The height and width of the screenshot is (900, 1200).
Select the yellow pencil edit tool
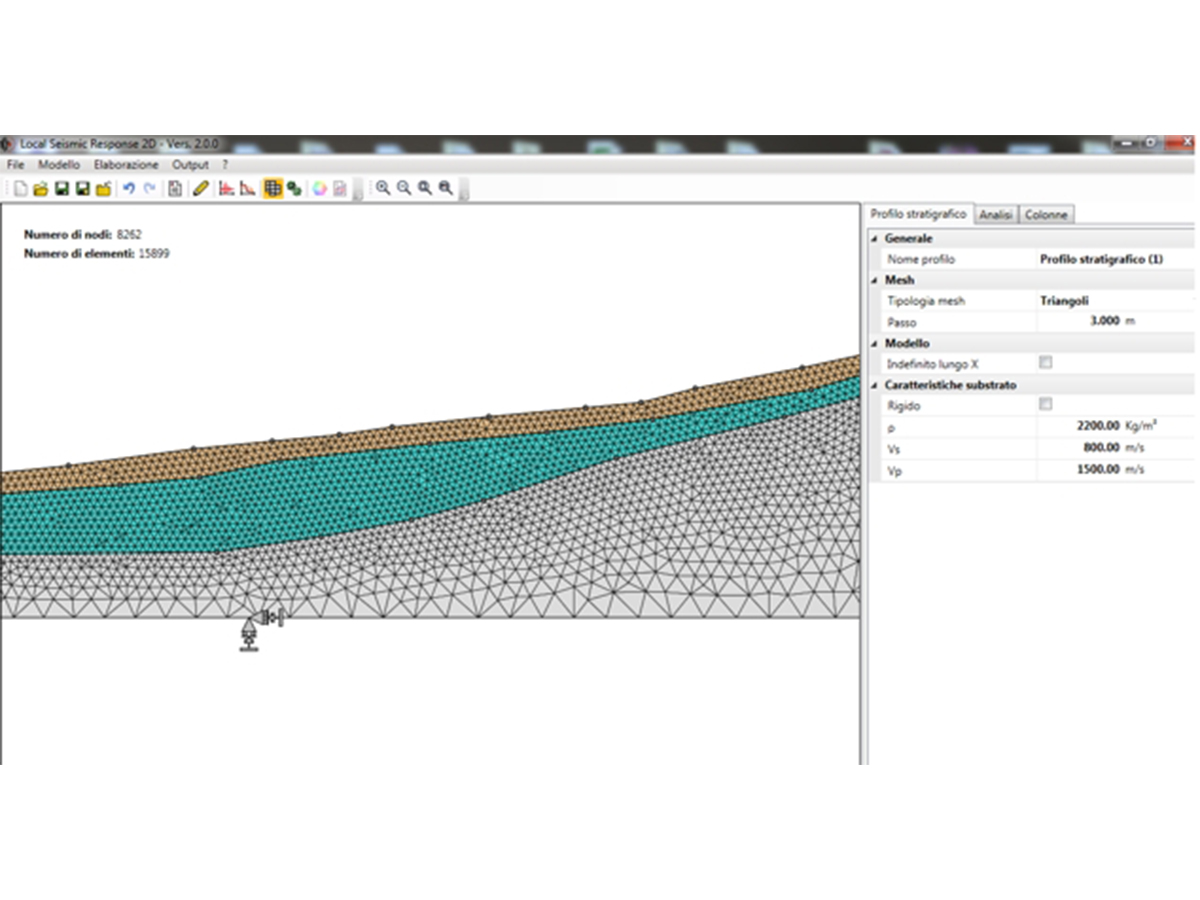pos(201,188)
